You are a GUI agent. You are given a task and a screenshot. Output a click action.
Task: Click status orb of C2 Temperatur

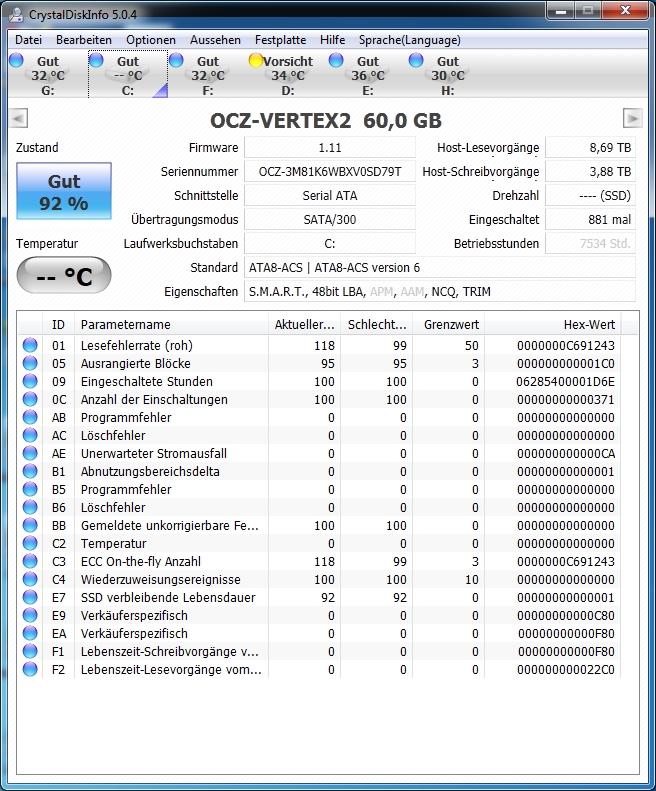(x=30, y=543)
